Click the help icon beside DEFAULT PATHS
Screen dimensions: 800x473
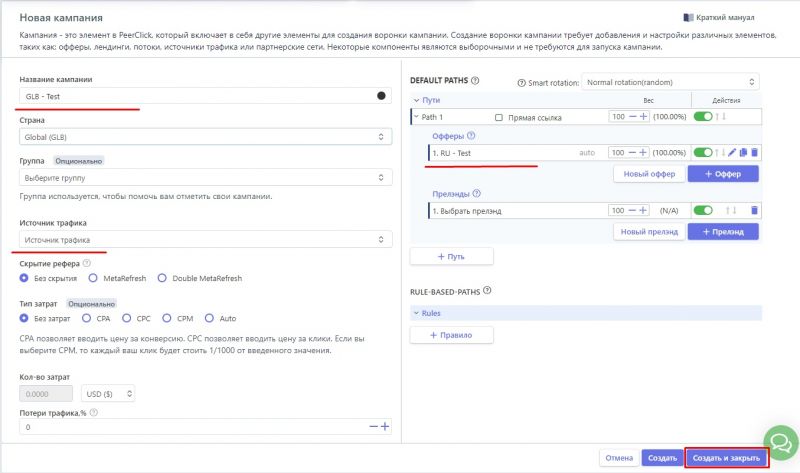coord(475,81)
